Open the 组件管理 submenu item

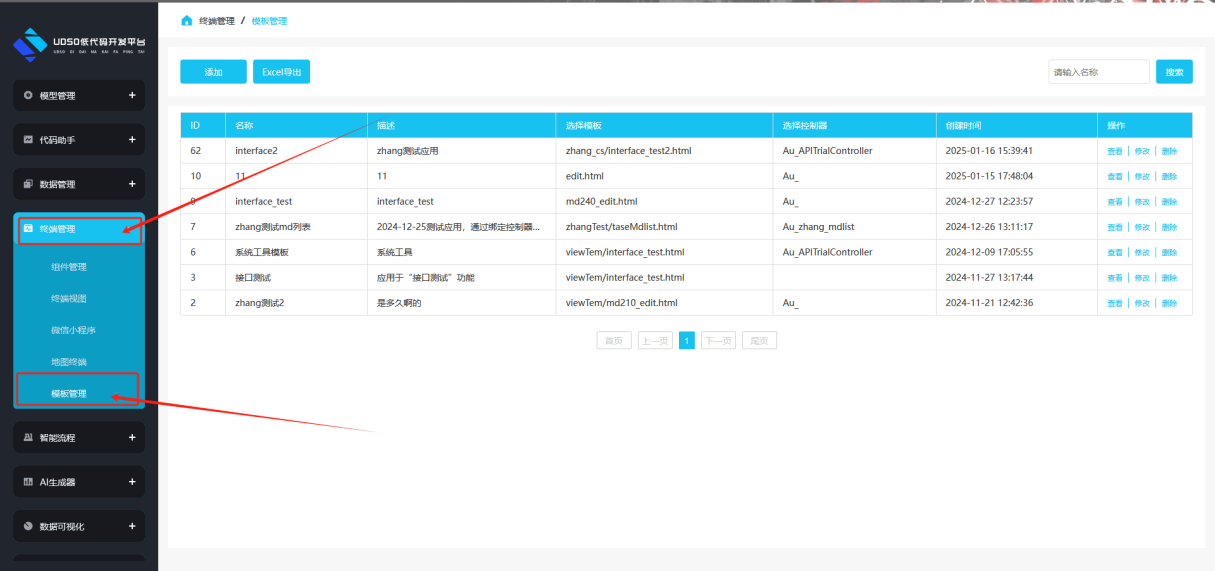tap(69, 267)
